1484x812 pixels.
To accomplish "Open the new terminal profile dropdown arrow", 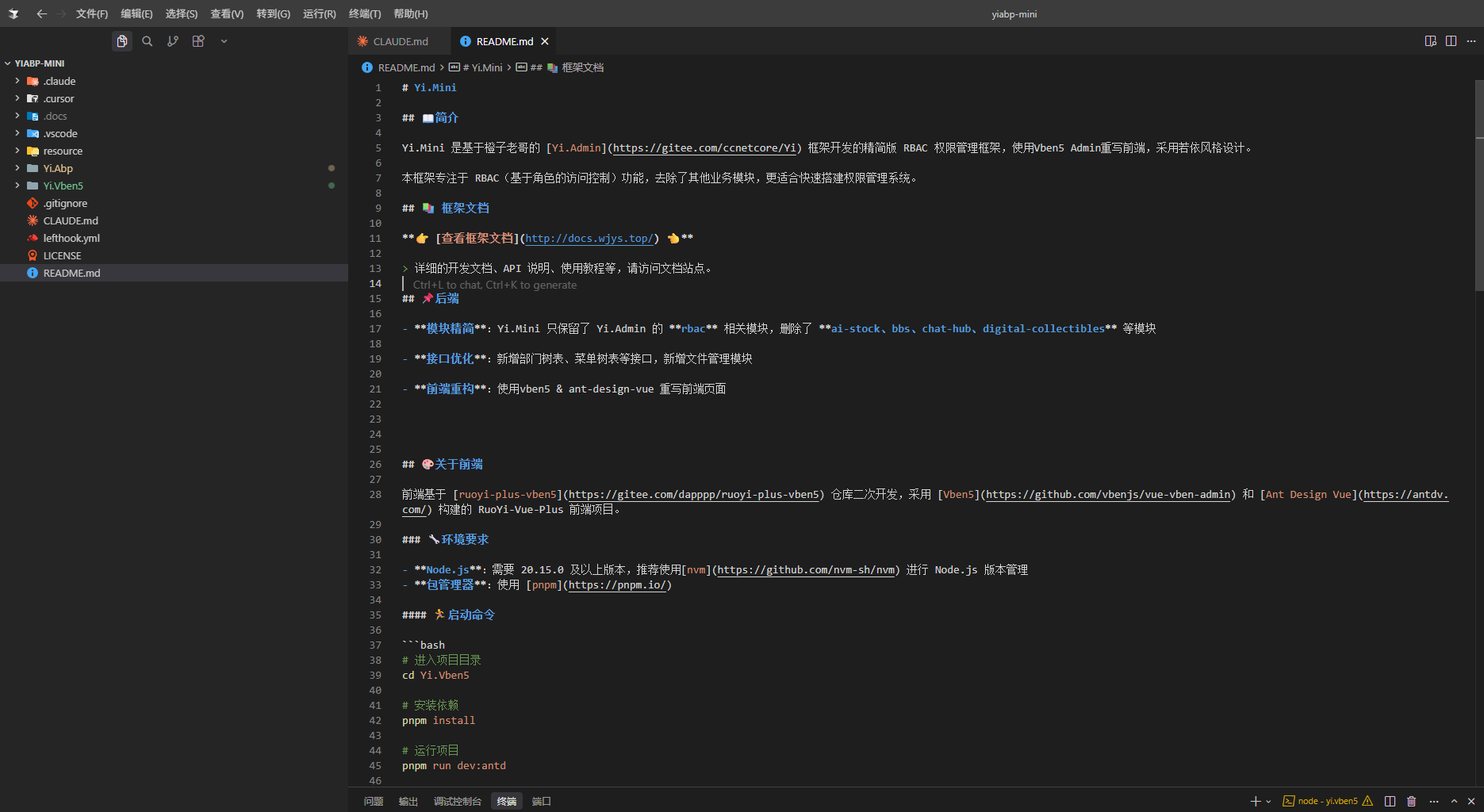I will [x=1268, y=801].
